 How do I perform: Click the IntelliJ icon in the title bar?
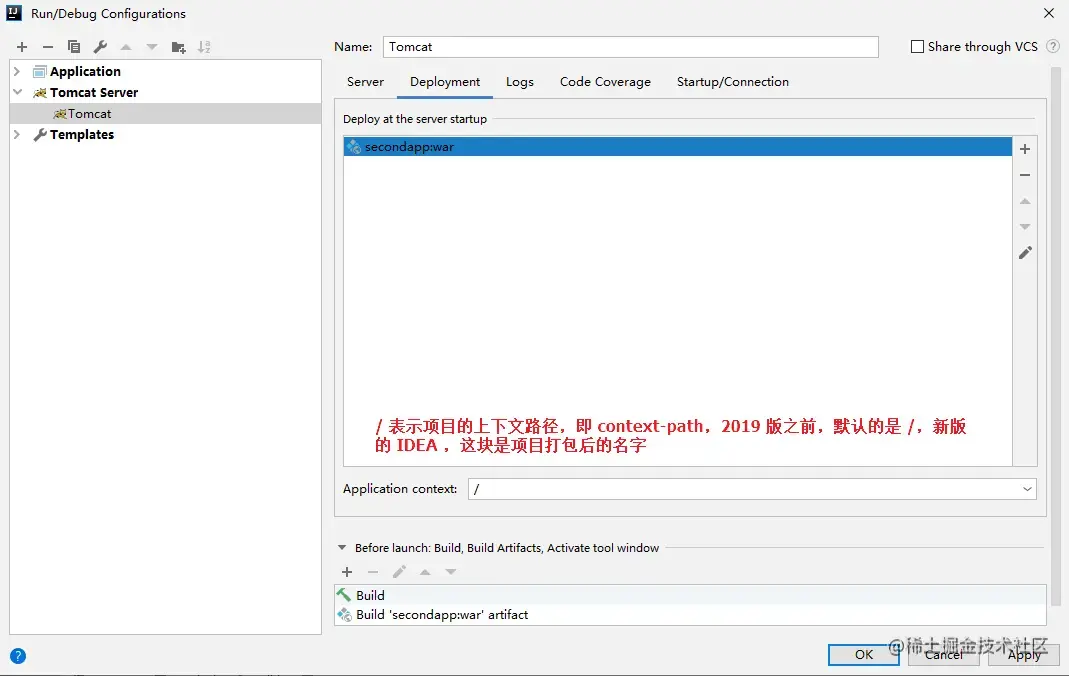[14, 13]
